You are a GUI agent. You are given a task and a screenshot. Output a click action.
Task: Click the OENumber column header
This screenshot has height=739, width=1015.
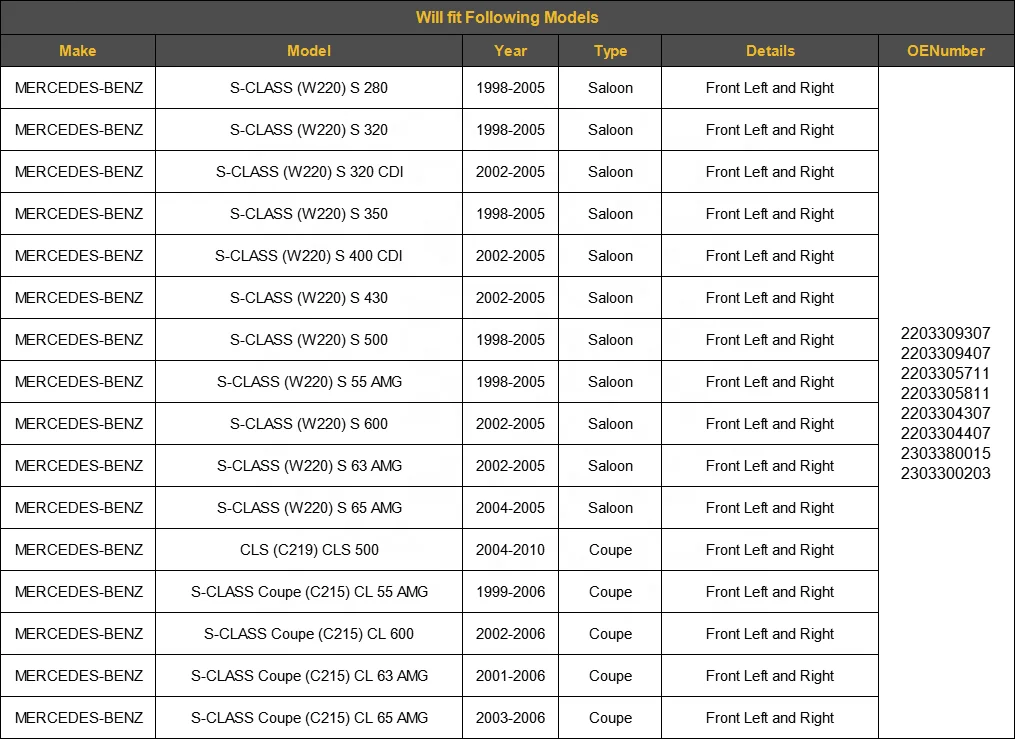pyautogui.click(x=946, y=50)
